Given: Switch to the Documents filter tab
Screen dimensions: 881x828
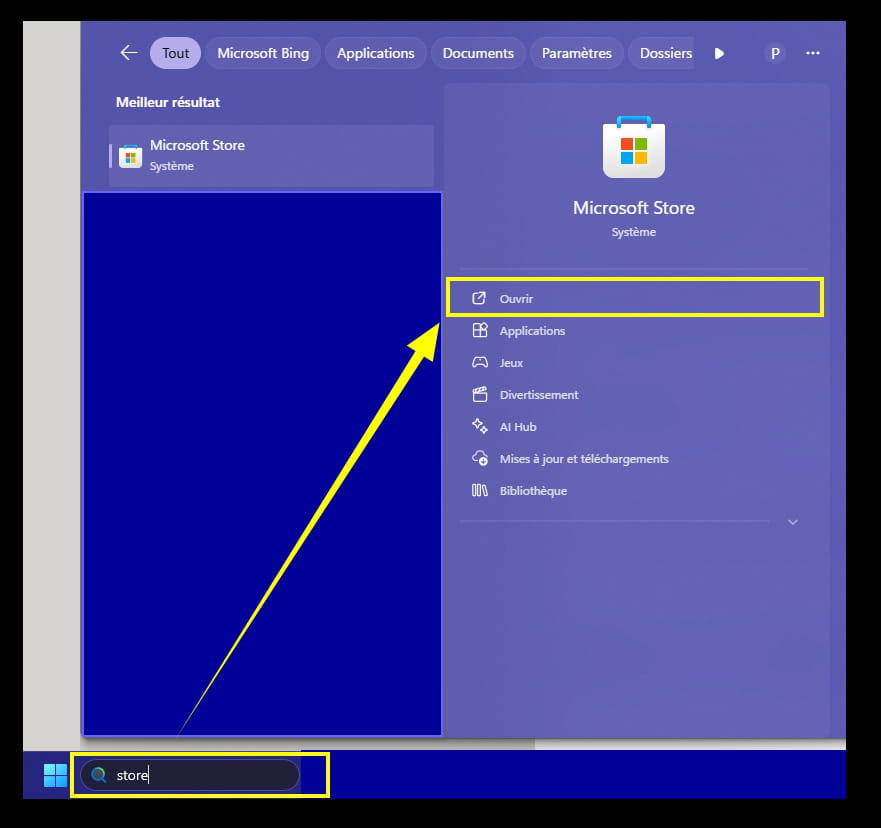Looking at the screenshot, I should point(478,53).
